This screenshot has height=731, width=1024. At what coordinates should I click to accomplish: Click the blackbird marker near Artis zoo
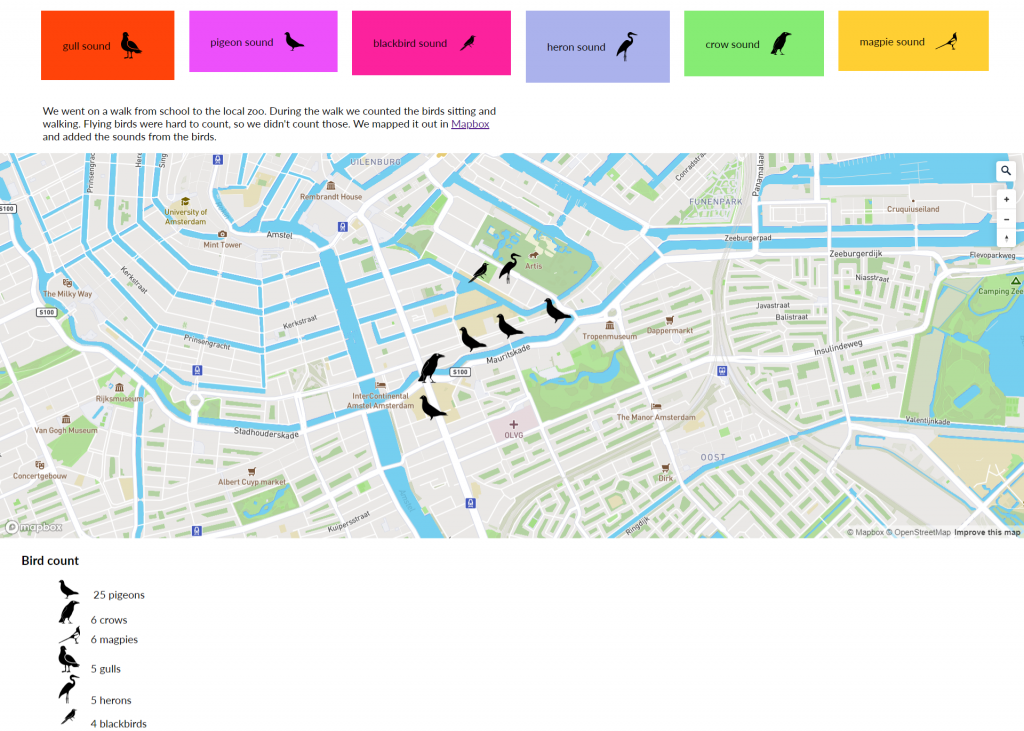coord(479,272)
